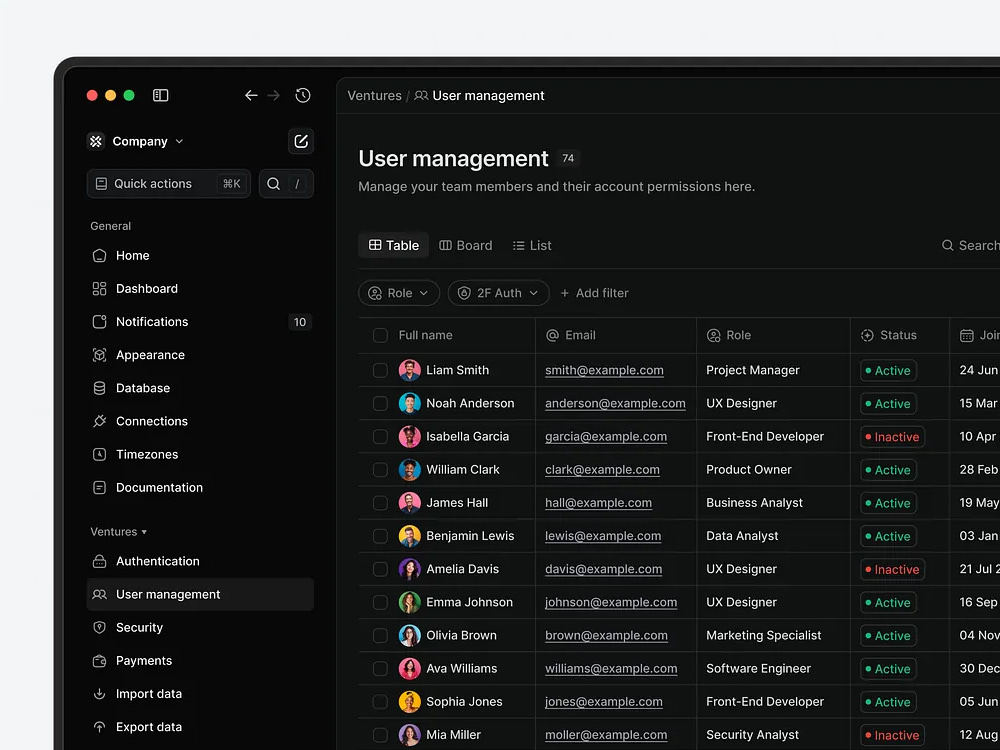Switch to the Table view tab

click(x=393, y=246)
